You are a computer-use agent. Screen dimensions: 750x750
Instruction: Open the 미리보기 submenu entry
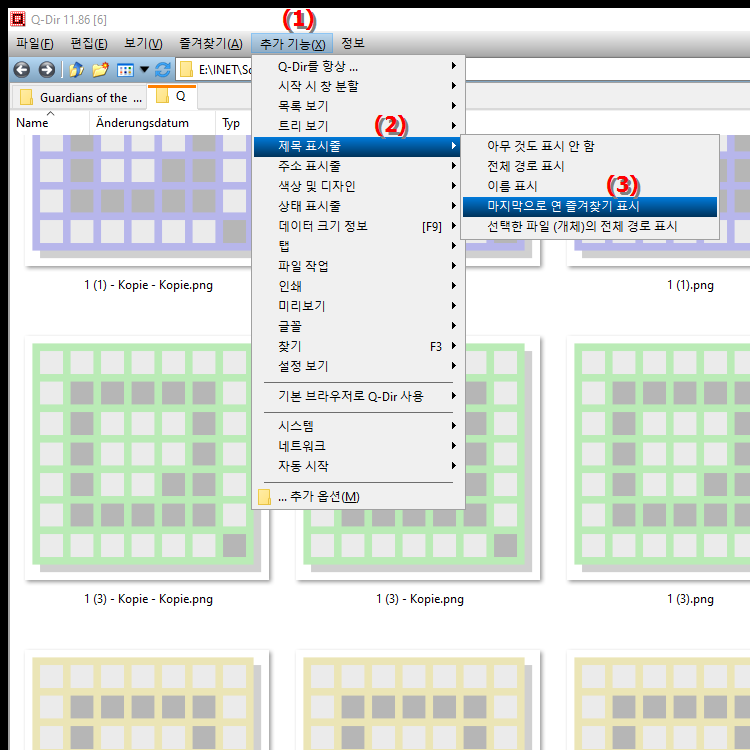click(358, 306)
